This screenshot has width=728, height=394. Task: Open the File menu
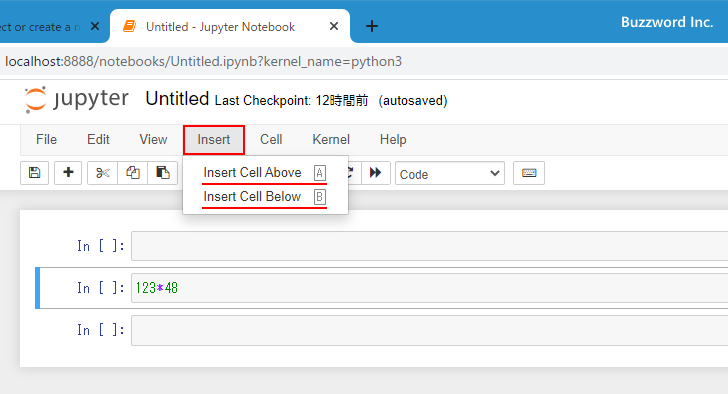(x=46, y=140)
